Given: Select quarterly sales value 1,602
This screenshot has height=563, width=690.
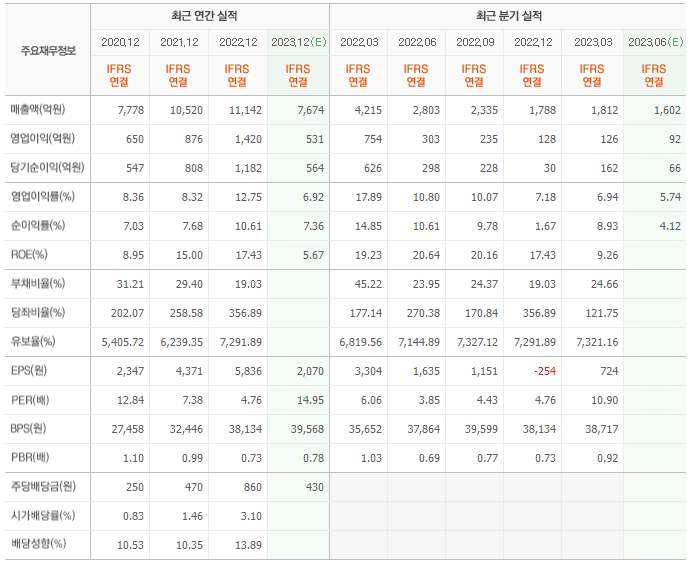Looking at the screenshot, I should tap(668, 110).
